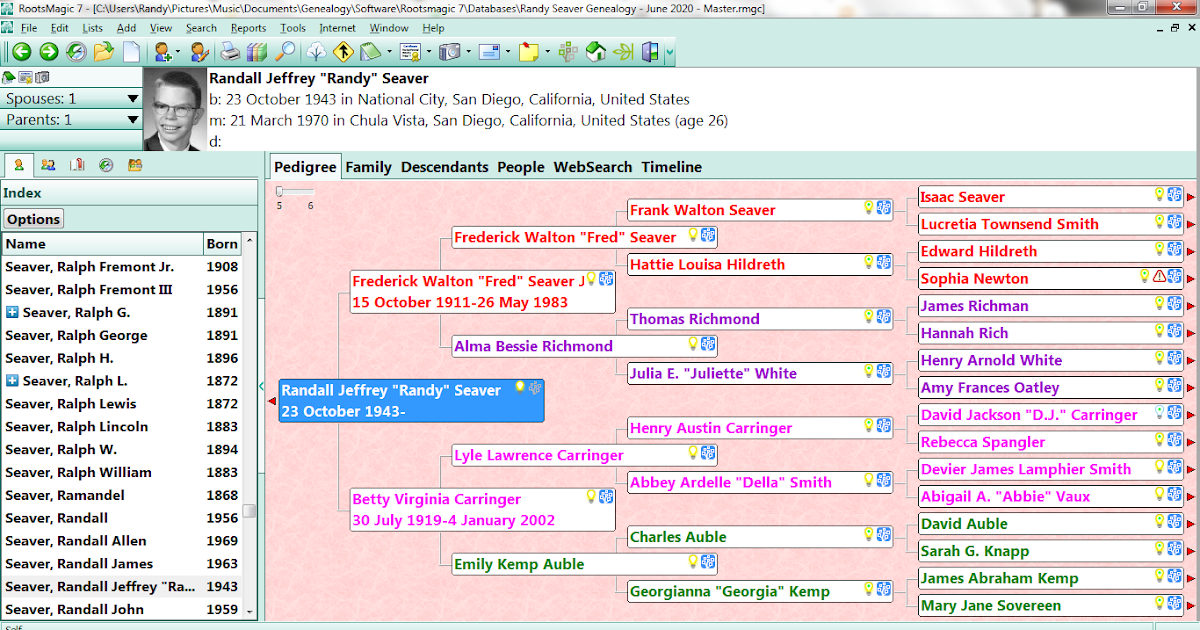Viewport: 1200px width, 630px height.
Task: Click the search magnifying glass icon
Action: tap(287, 51)
